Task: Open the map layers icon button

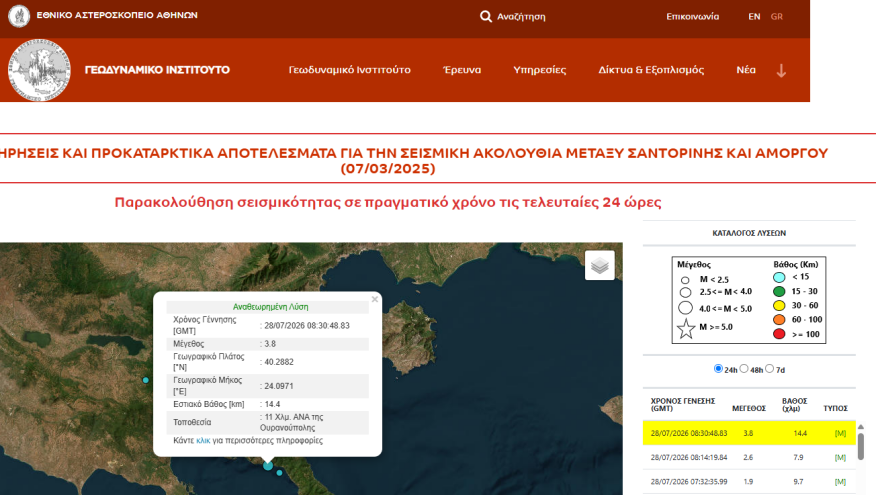Action: pyautogui.click(x=599, y=265)
